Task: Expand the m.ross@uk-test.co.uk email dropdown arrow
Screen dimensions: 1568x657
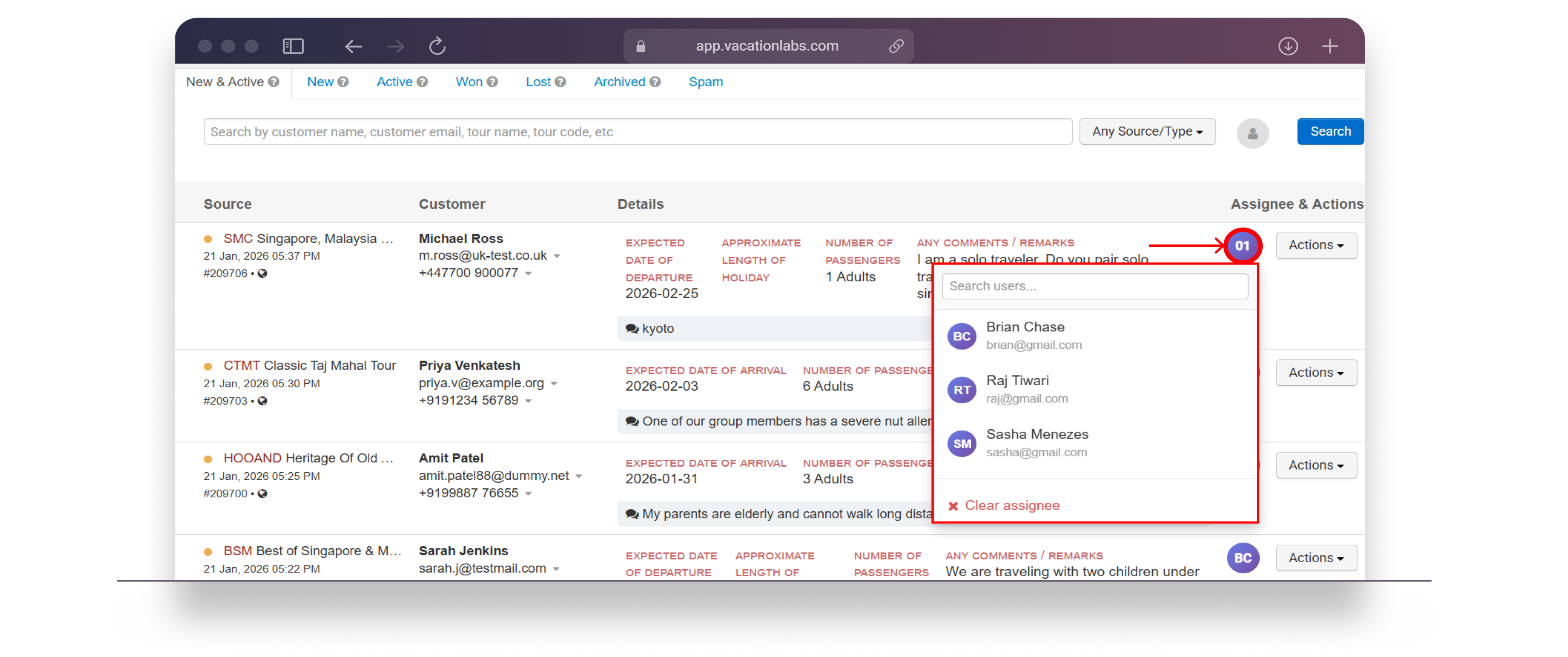Action: click(x=557, y=256)
